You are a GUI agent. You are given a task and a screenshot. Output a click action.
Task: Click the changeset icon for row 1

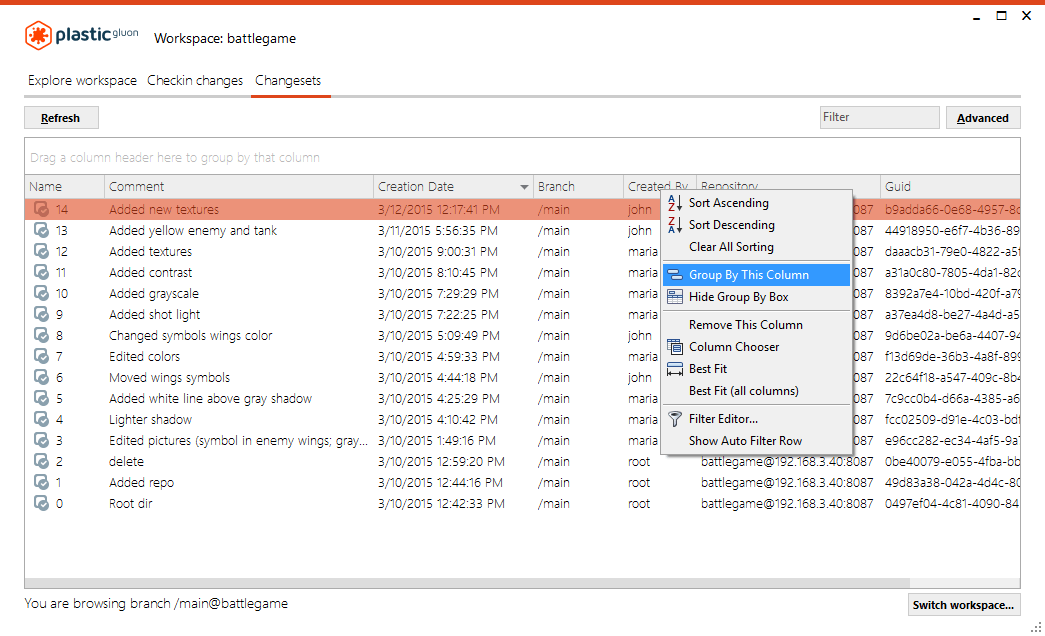tap(41, 483)
